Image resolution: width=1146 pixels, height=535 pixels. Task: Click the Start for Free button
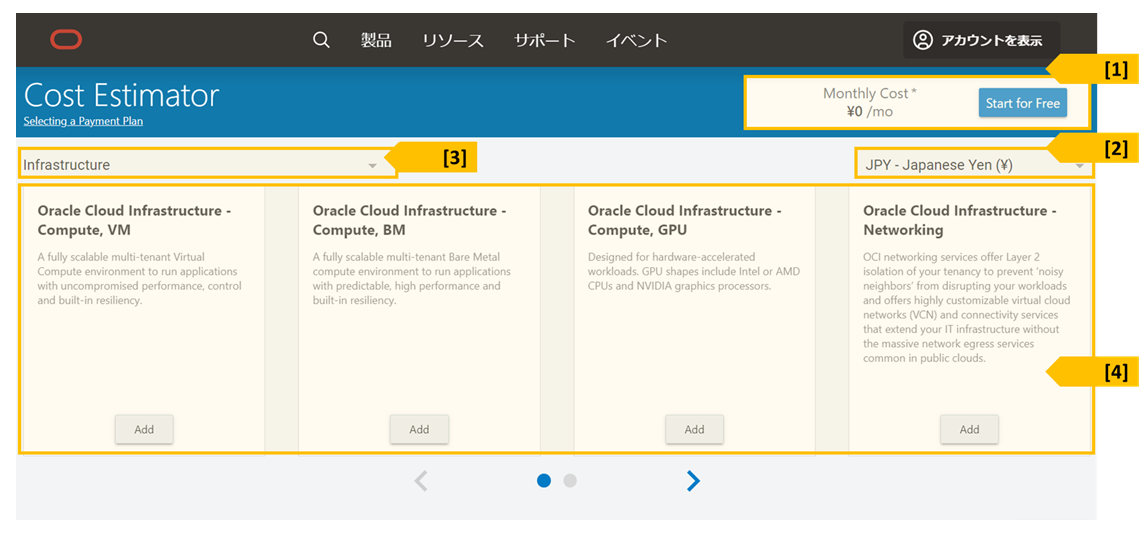[x=1023, y=103]
